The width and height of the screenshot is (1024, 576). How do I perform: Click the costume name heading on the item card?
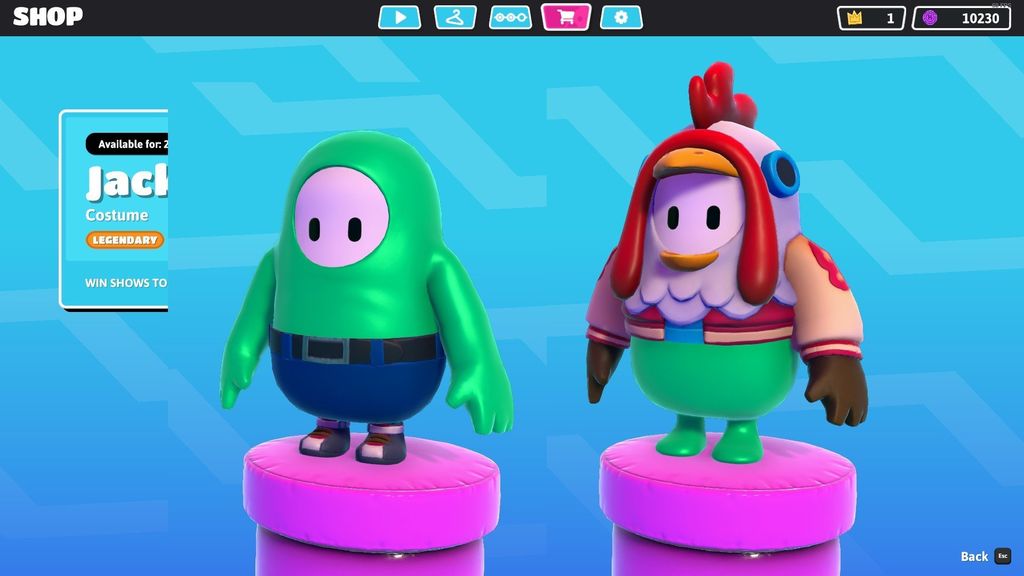click(x=127, y=182)
